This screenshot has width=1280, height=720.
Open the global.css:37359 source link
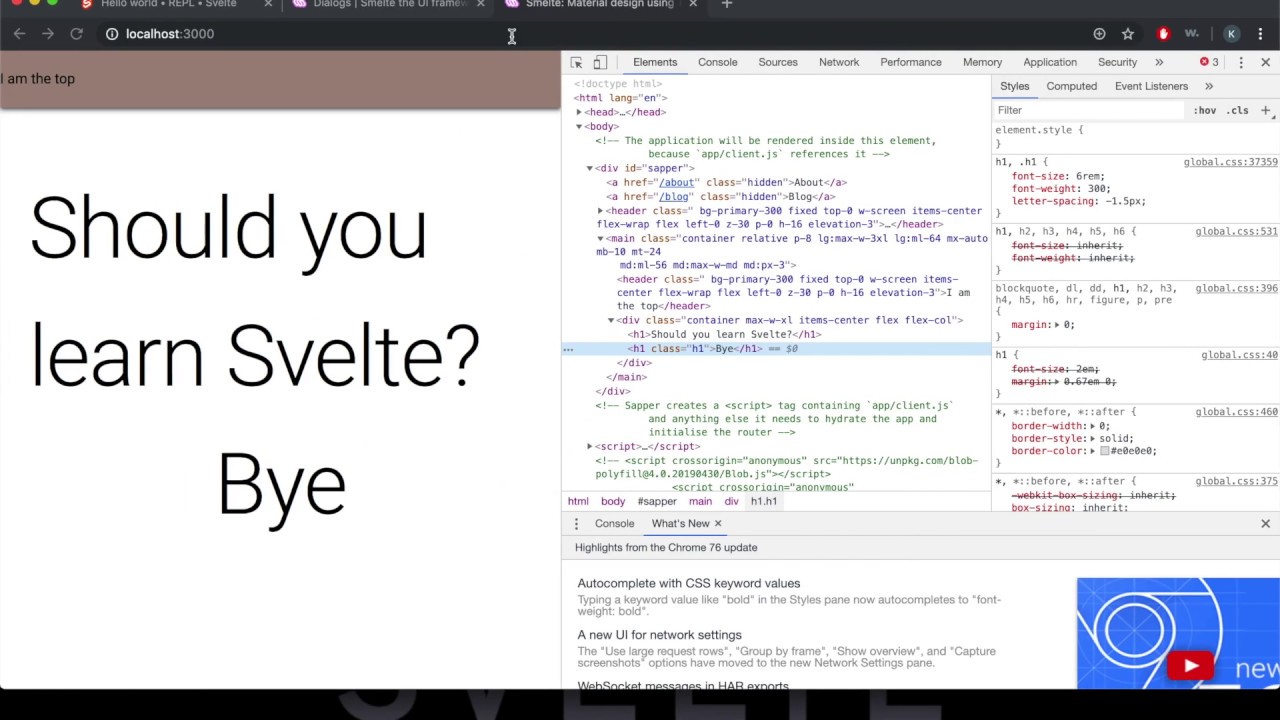[1230, 162]
